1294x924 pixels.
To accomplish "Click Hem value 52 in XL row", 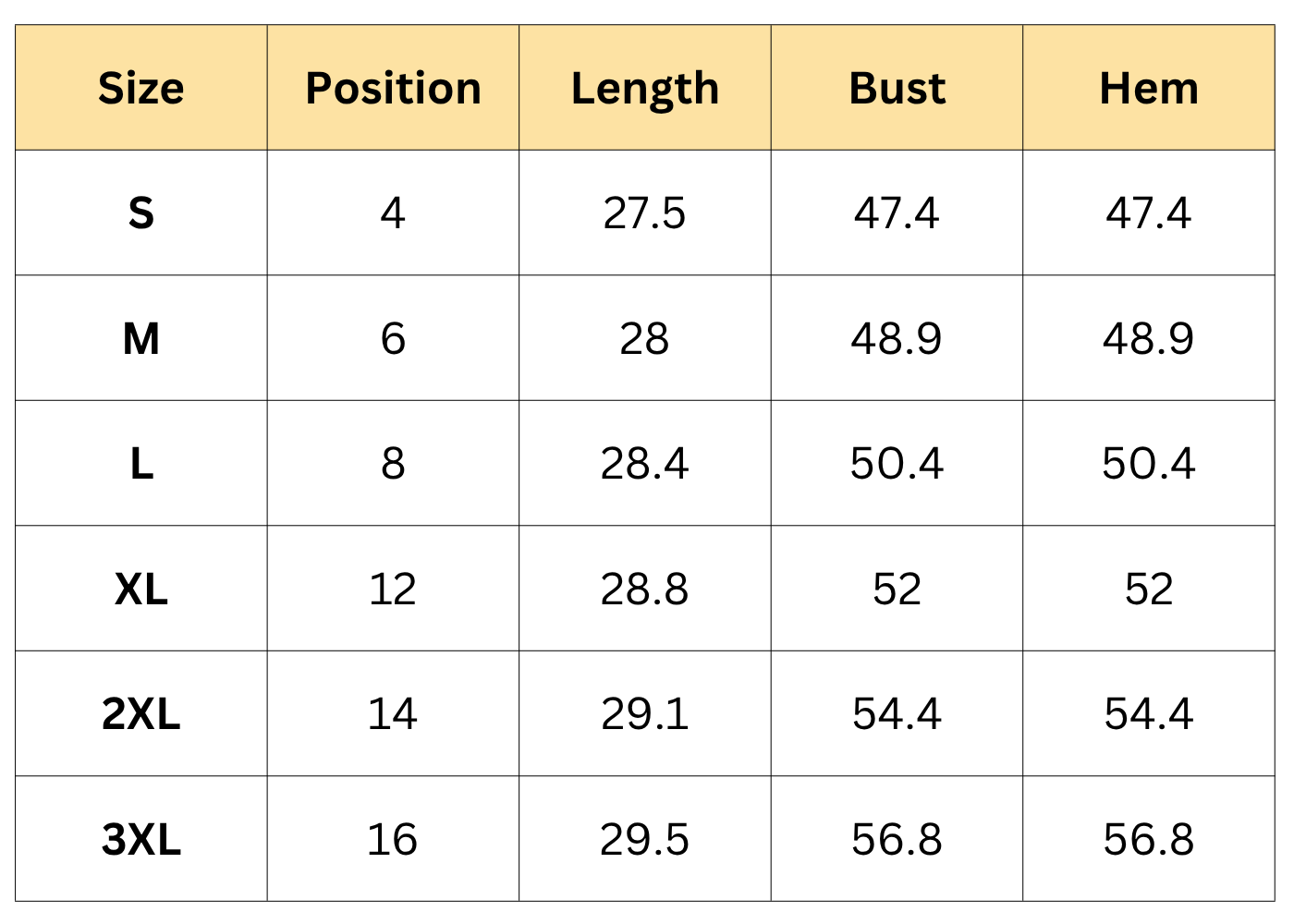I will point(1149,589).
